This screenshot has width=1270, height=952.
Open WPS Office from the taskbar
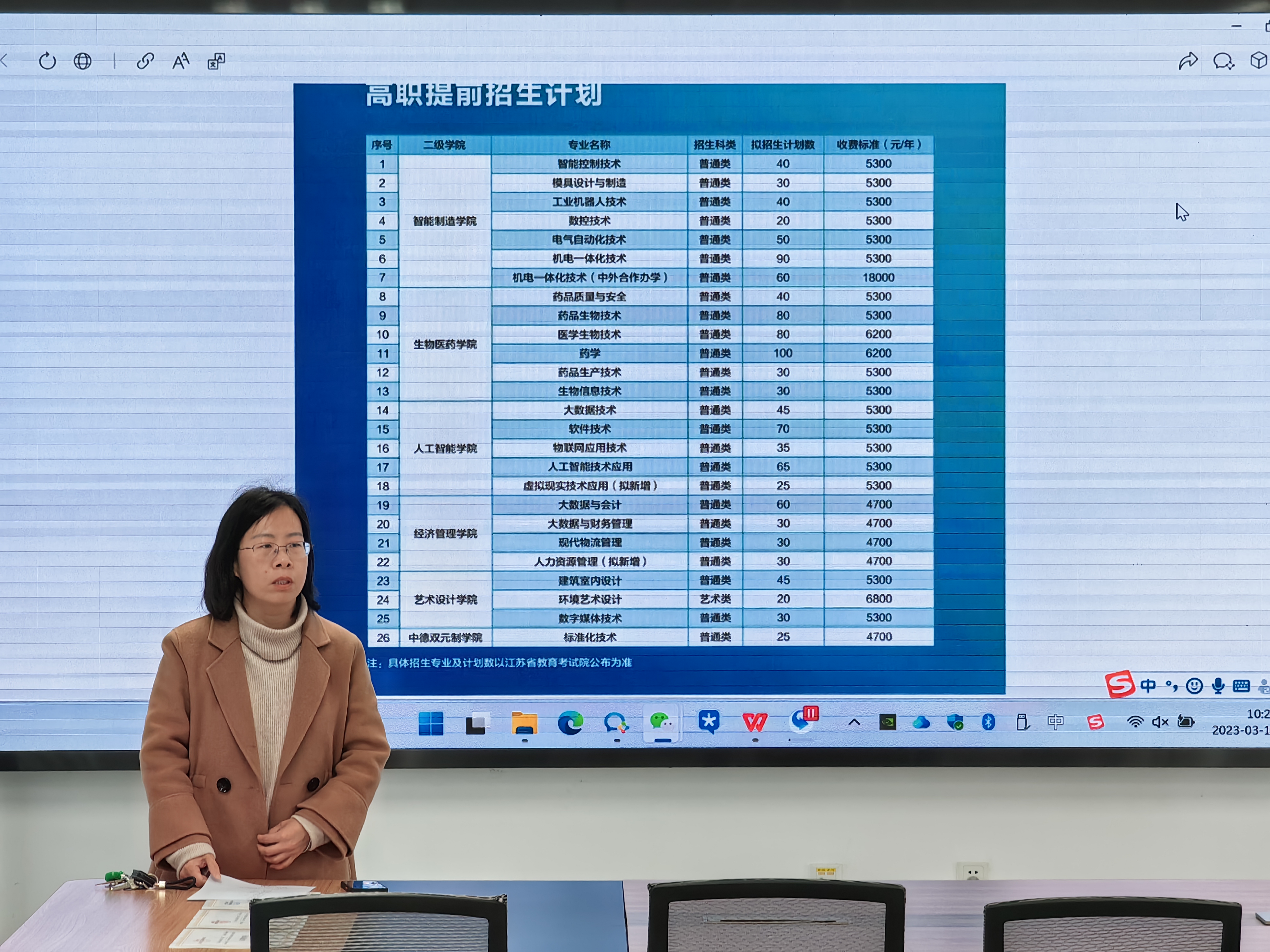[755, 722]
